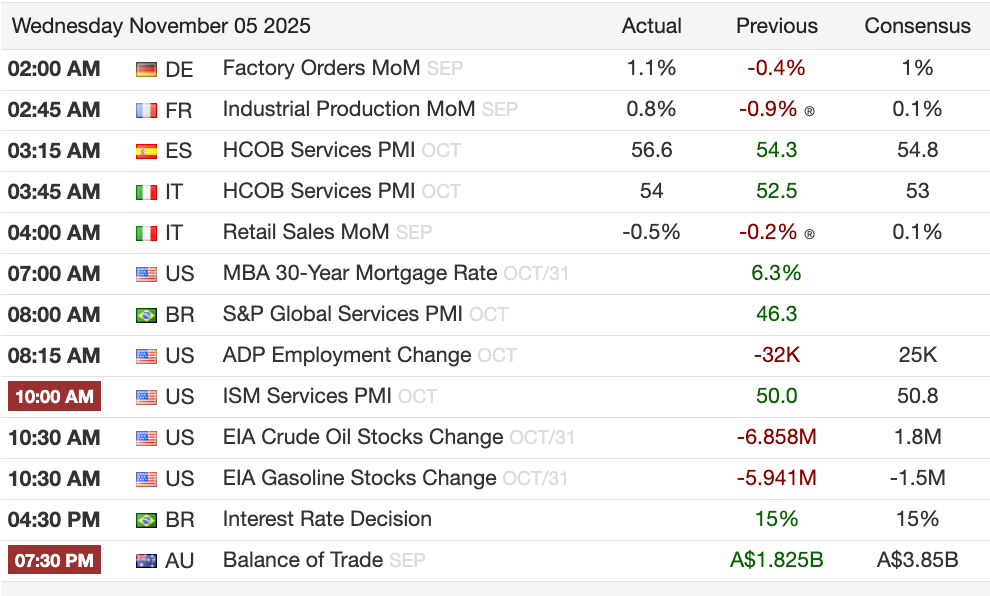The image size is (990, 596).
Task: Open EIA Crude Oil Stocks Change
Action: coord(363,438)
